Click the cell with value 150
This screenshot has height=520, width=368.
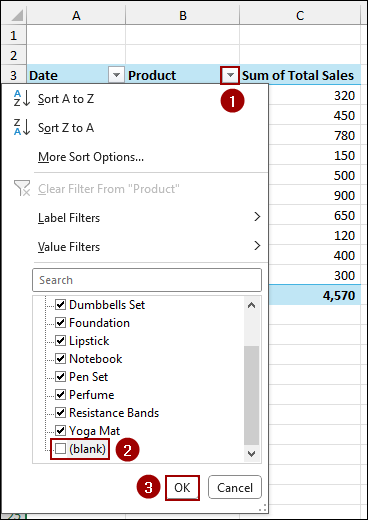[x=314, y=155]
